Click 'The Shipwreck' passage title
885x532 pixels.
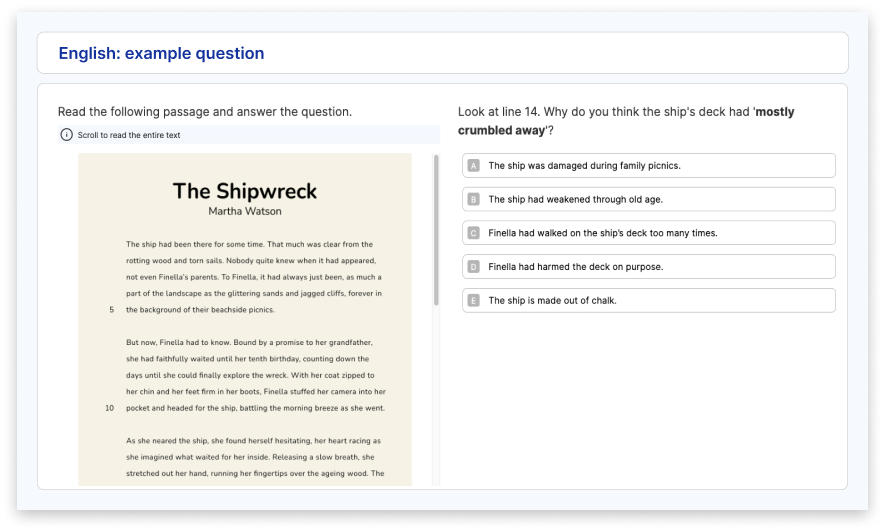pos(245,191)
